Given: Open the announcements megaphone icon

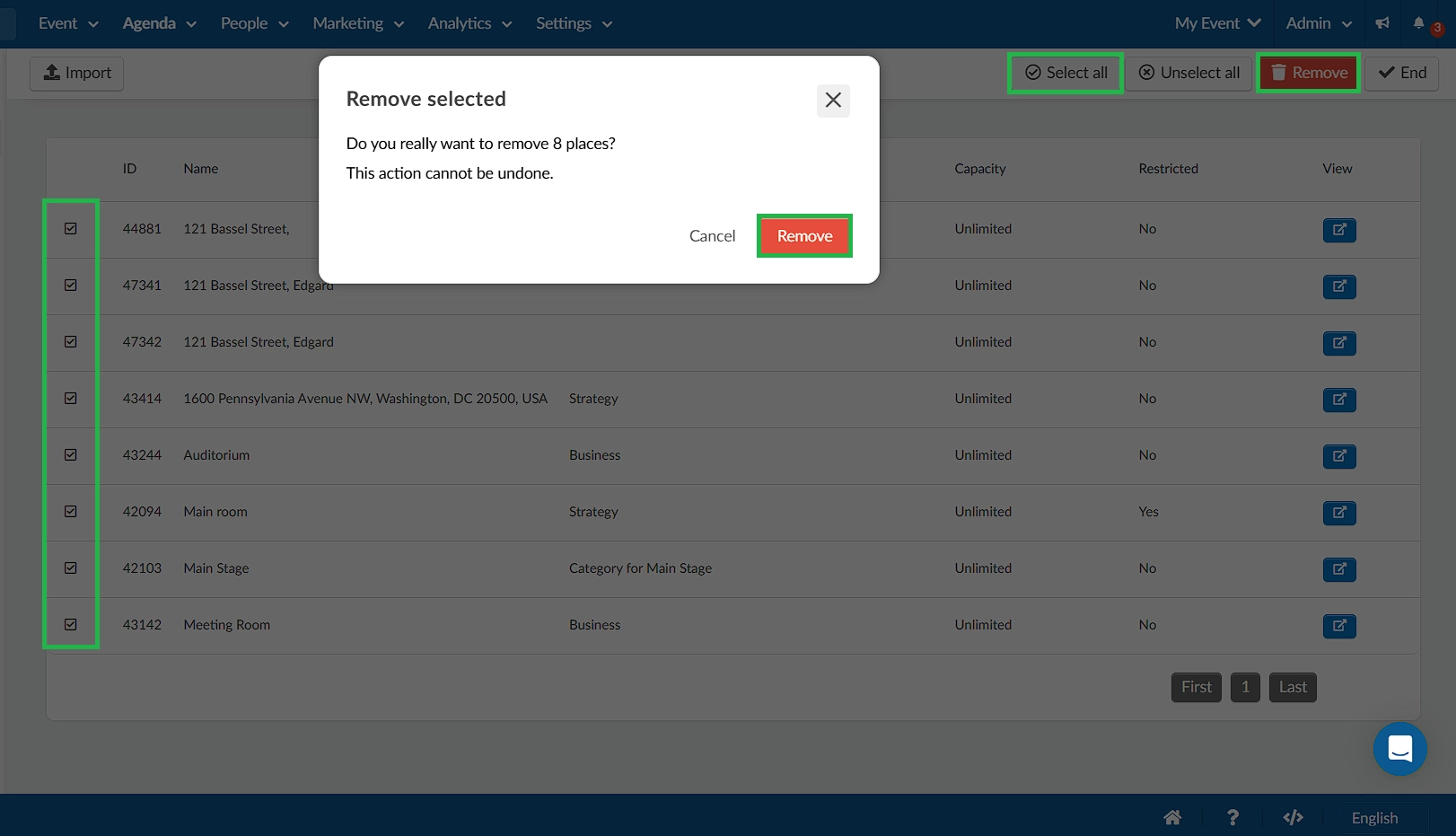Looking at the screenshot, I should click(1382, 23).
